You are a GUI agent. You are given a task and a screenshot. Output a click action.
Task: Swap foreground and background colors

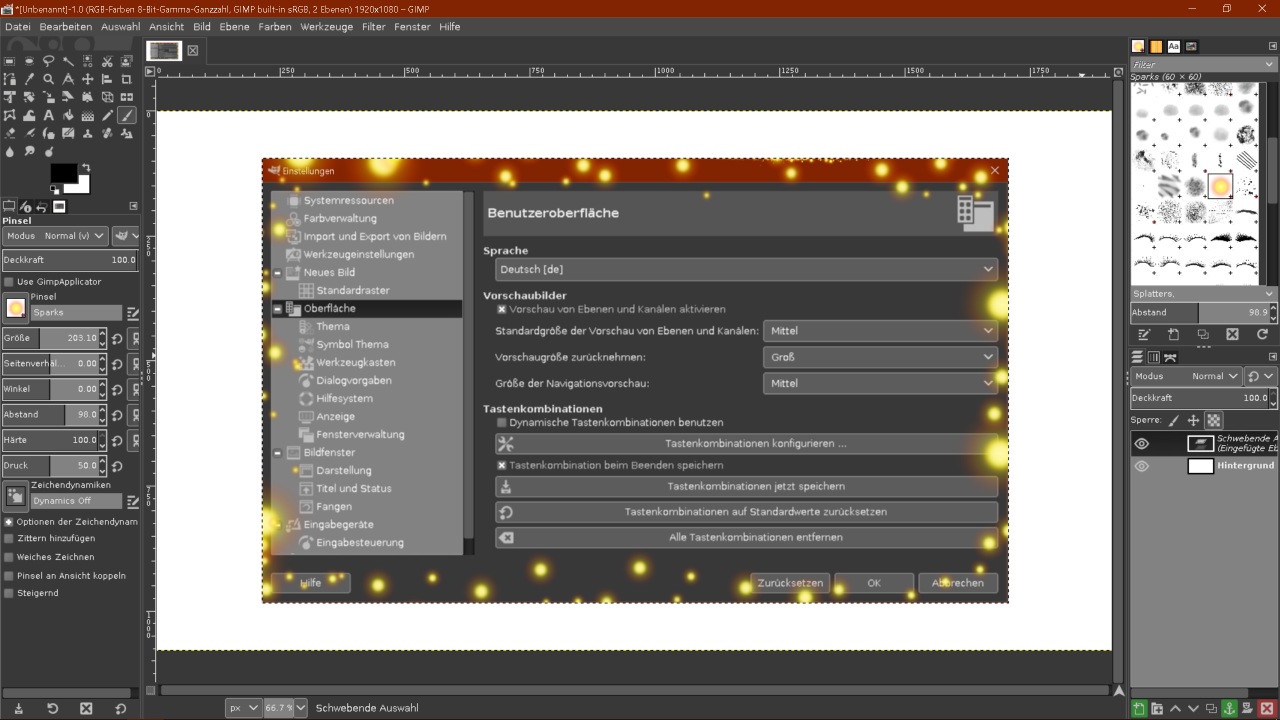click(85, 167)
